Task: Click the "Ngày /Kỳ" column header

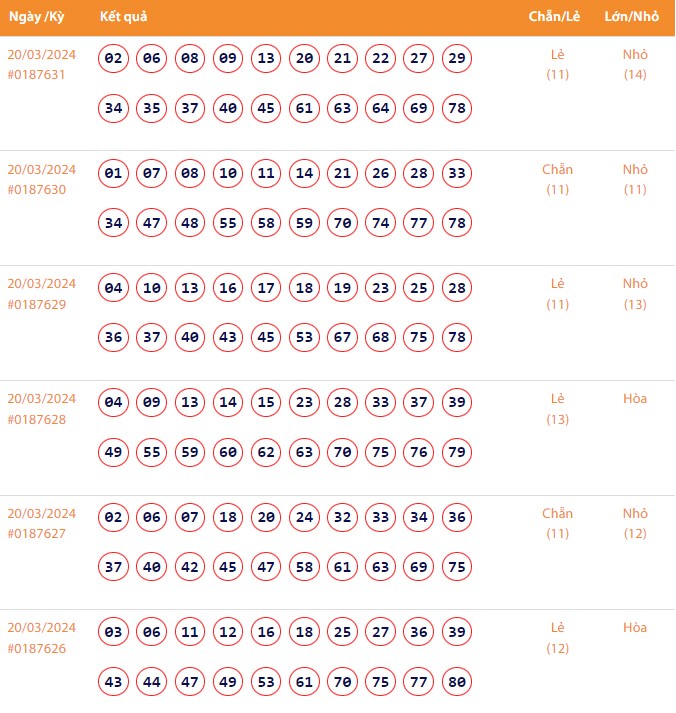Action: pos(37,17)
